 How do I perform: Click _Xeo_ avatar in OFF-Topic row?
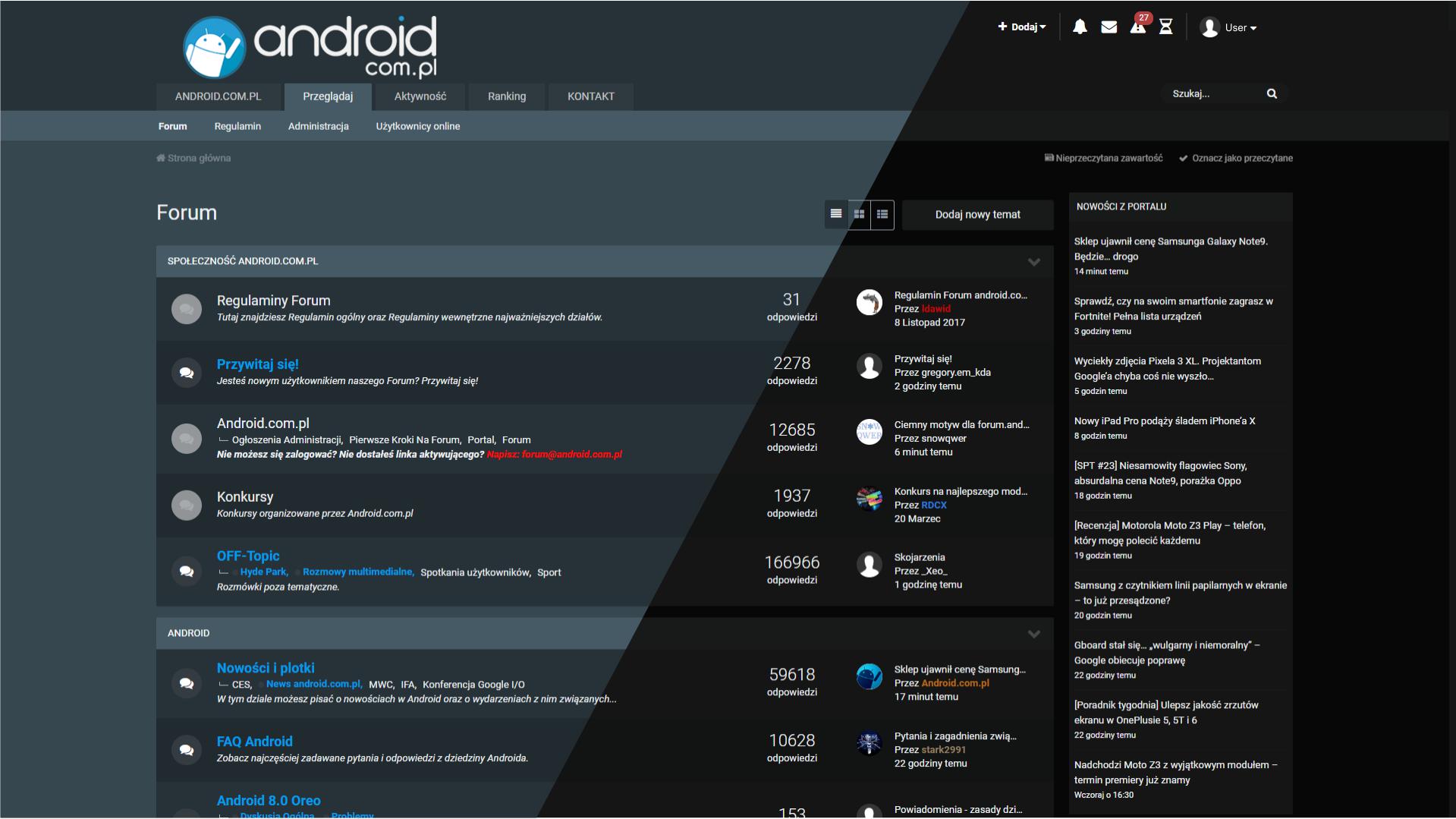point(870,565)
